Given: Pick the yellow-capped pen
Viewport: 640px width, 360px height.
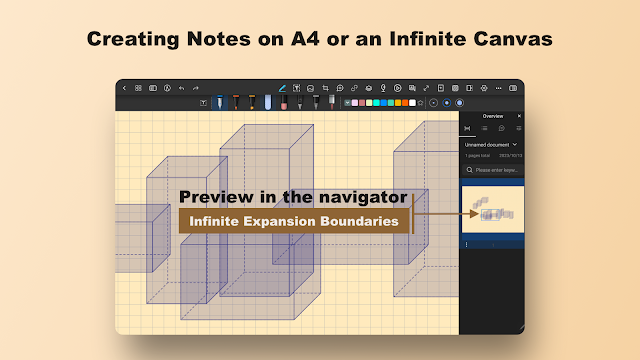Looking at the screenshot, I should (x=252, y=102).
